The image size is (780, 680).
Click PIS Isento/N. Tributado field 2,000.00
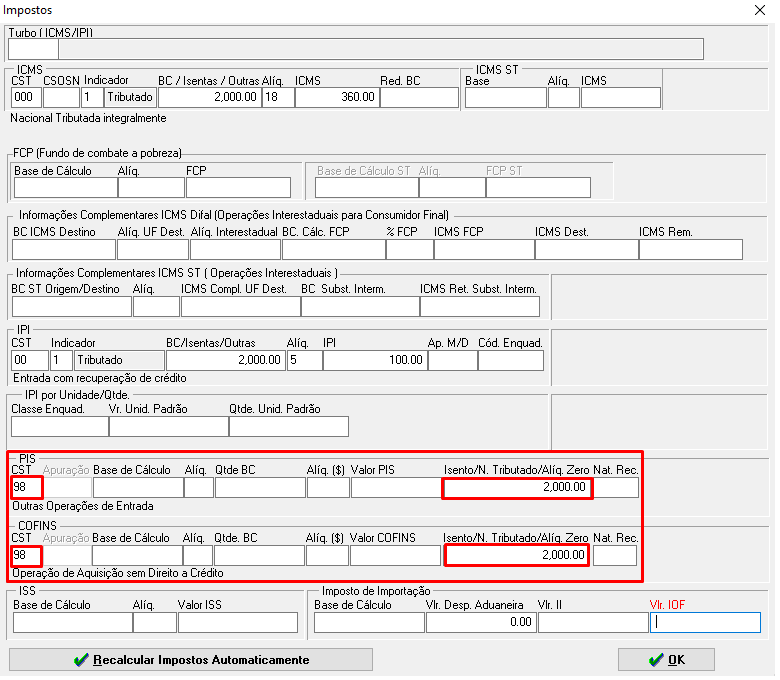(517, 487)
